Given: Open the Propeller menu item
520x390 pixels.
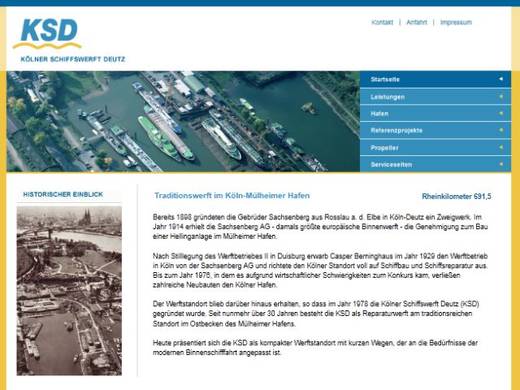Looking at the screenshot, I should click(x=435, y=147).
